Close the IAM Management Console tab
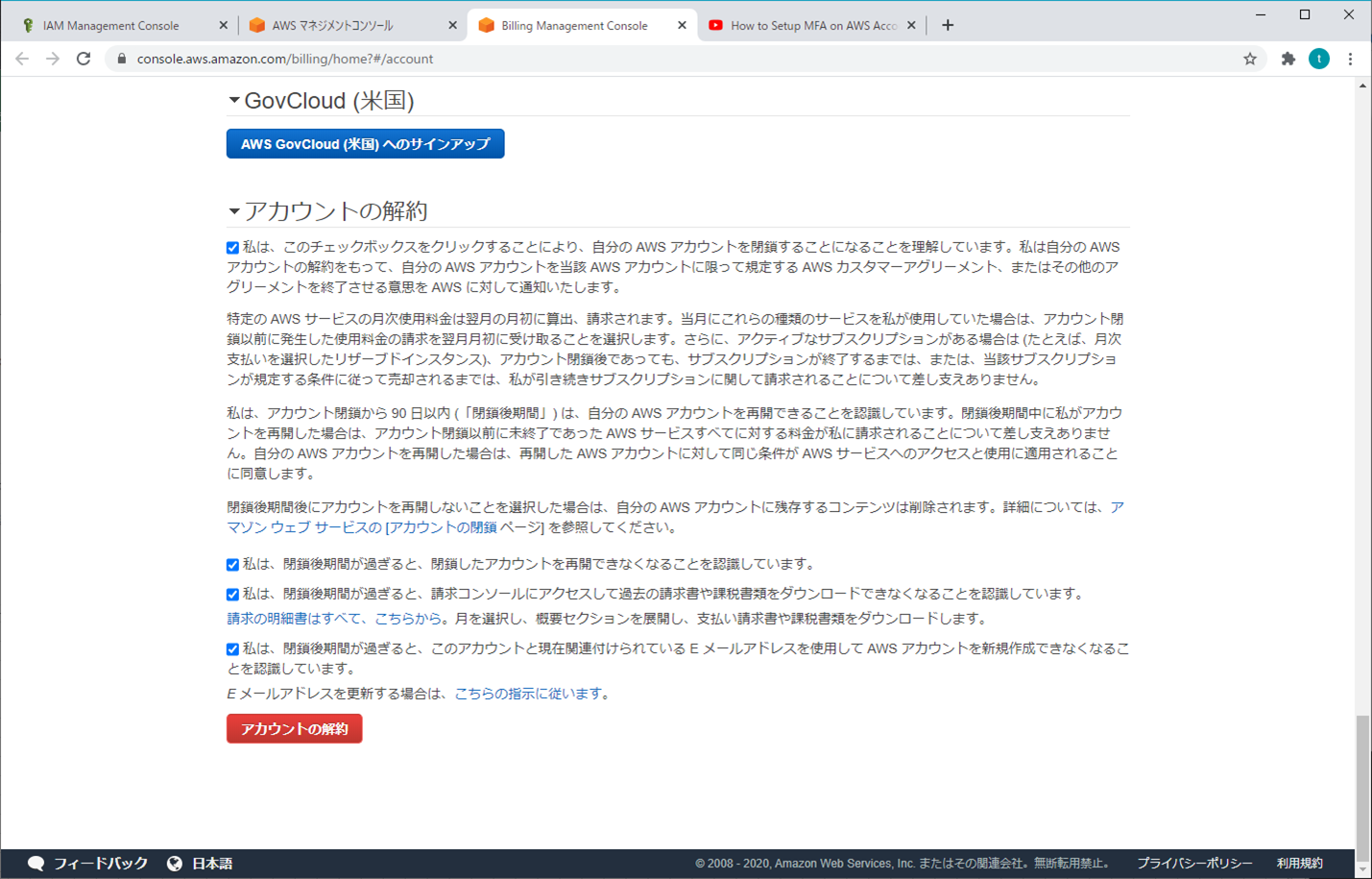This screenshot has width=1372, height=879. pos(223,25)
